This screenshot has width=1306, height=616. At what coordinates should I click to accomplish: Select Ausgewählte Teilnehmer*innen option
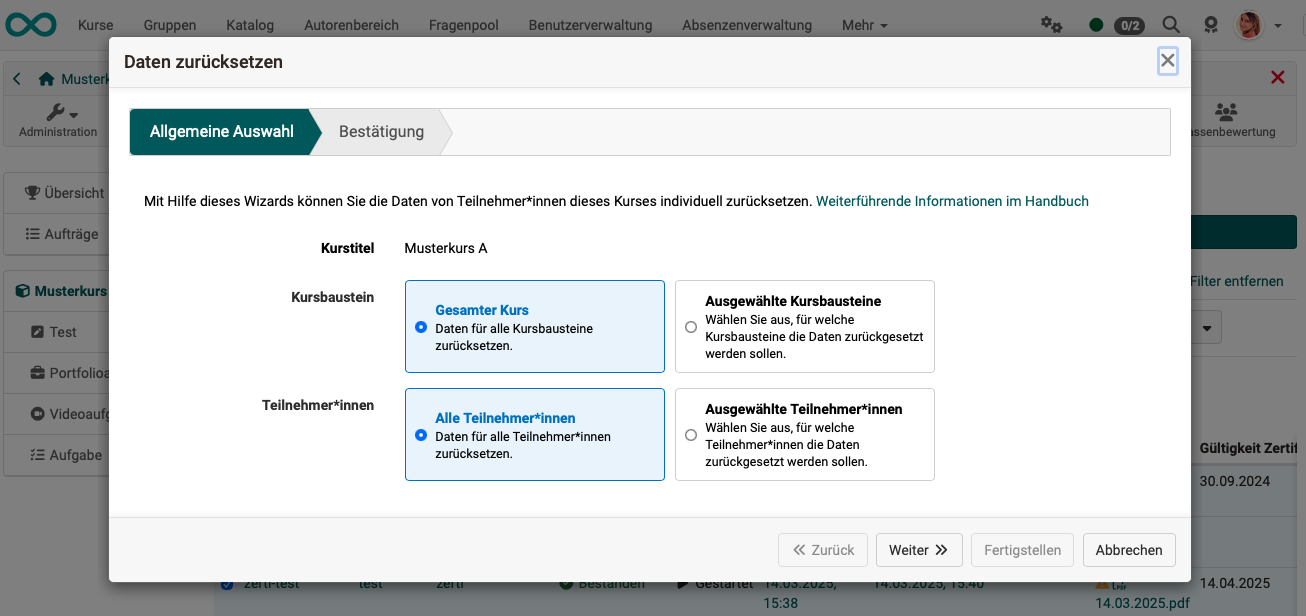pos(691,435)
